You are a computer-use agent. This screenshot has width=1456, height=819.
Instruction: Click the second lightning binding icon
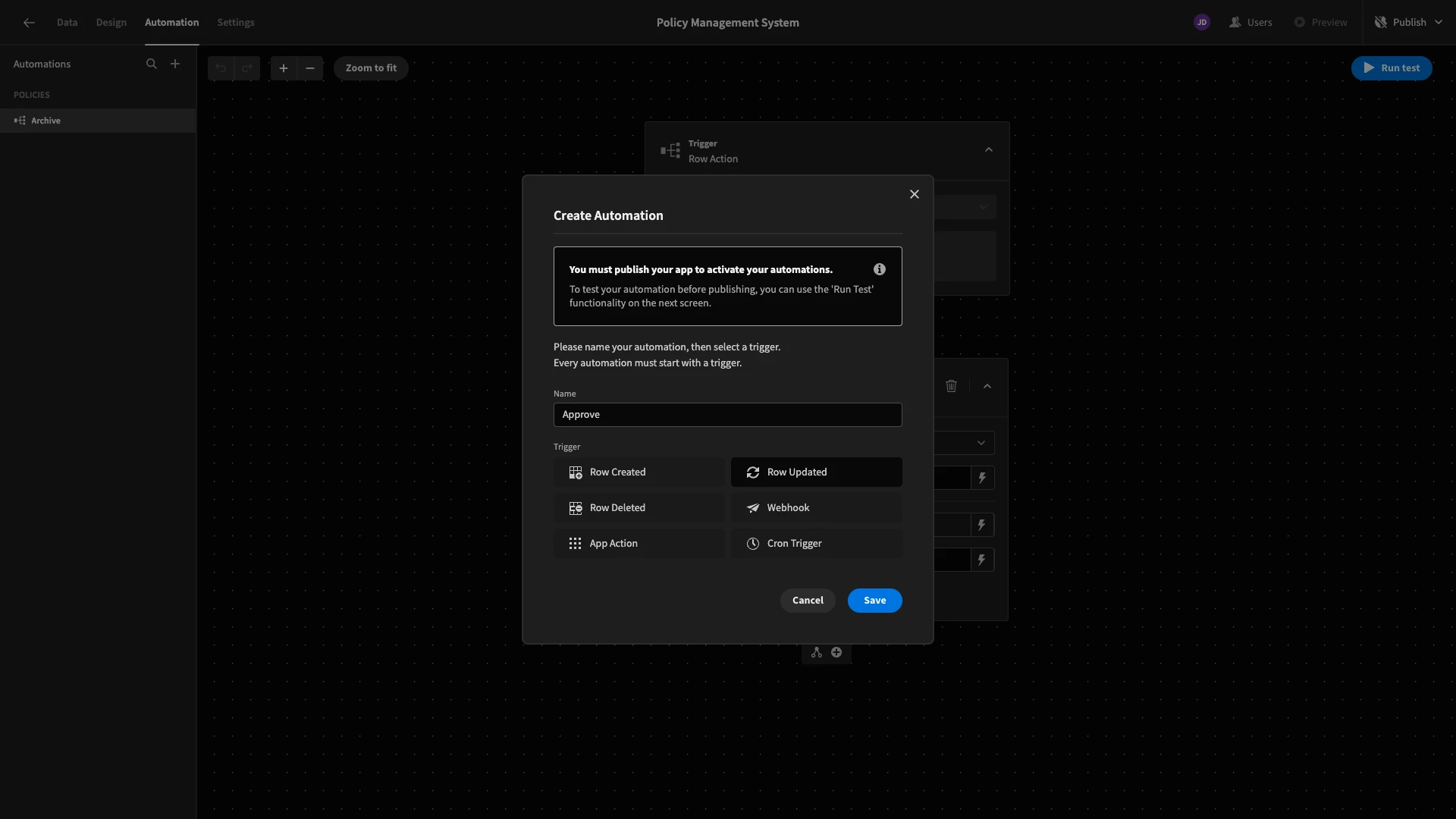(982, 525)
